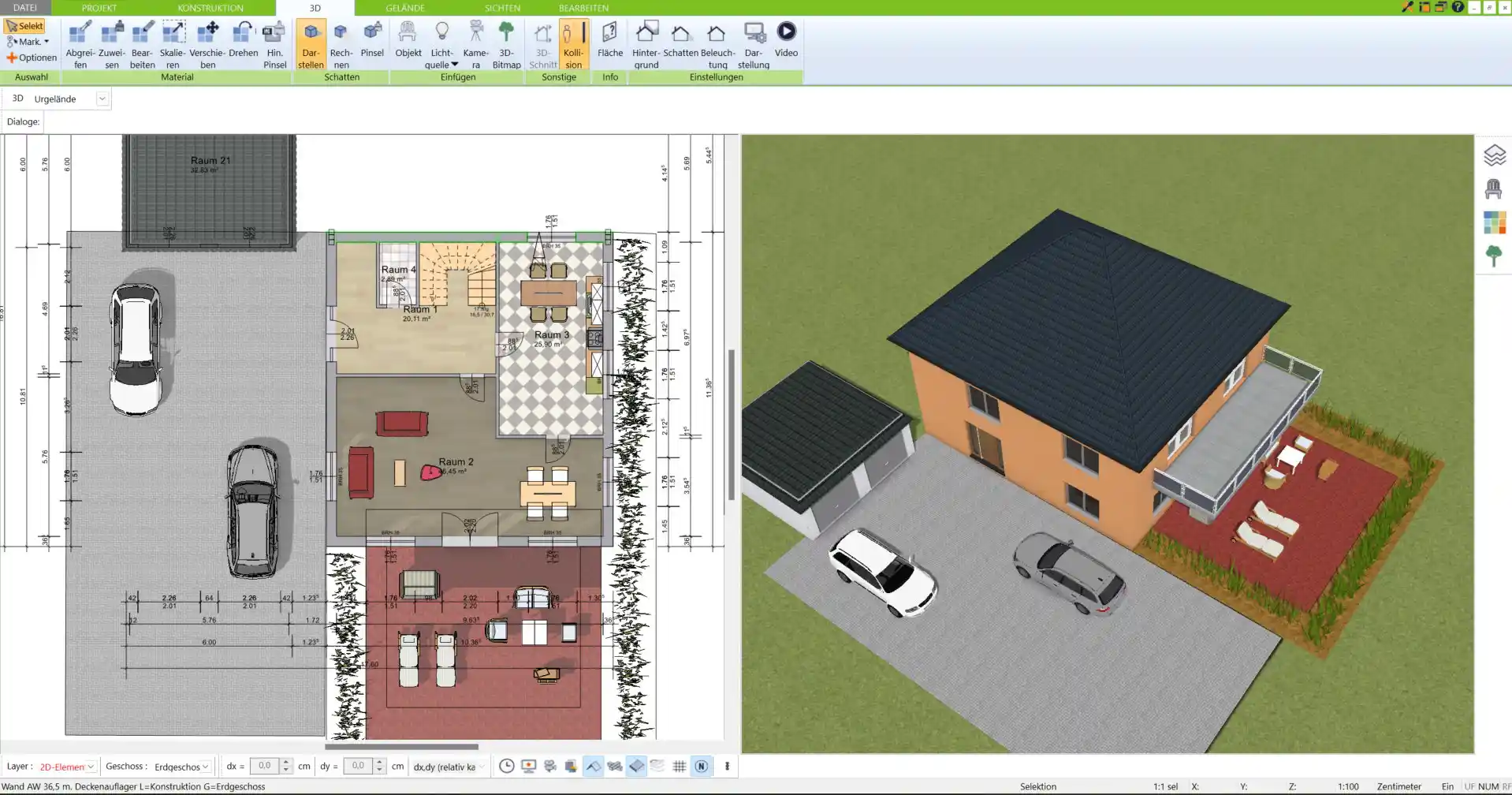The width and height of the screenshot is (1512, 795).
Task: Click the dx input field
Action: click(x=264, y=766)
